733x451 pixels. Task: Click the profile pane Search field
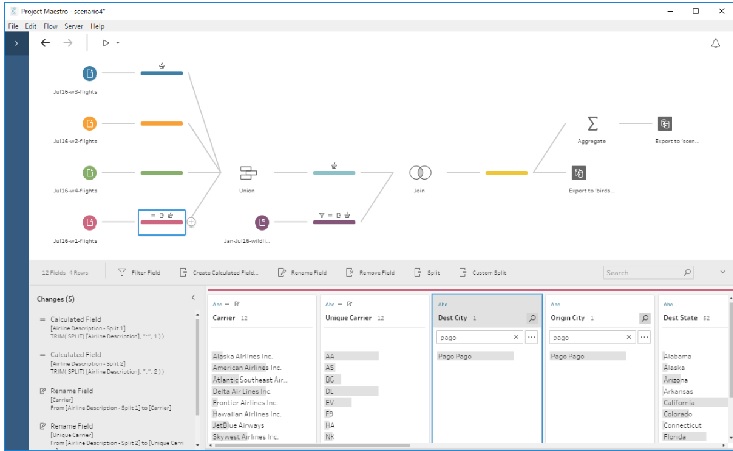click(642, 272)
